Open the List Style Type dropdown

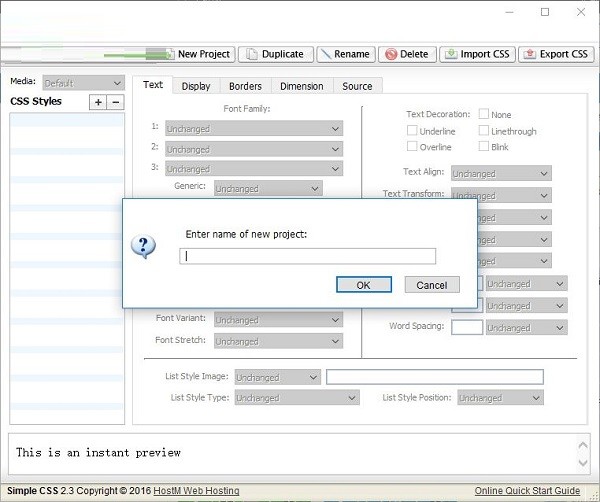pyautogui.click(x=295, y=397)
